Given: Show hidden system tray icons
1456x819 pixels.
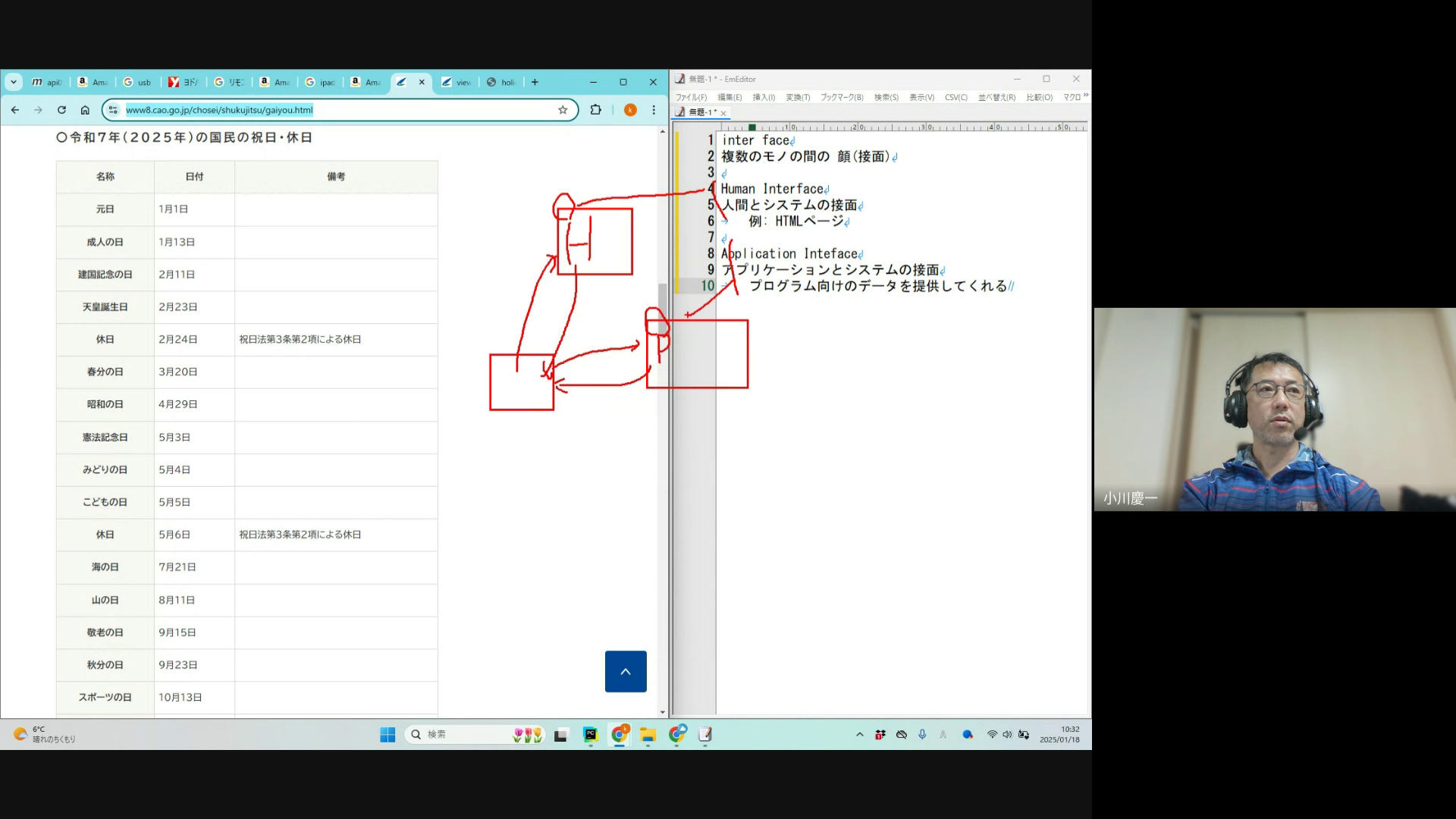Looking at the screenshot, I should click(x=859, y=734).
